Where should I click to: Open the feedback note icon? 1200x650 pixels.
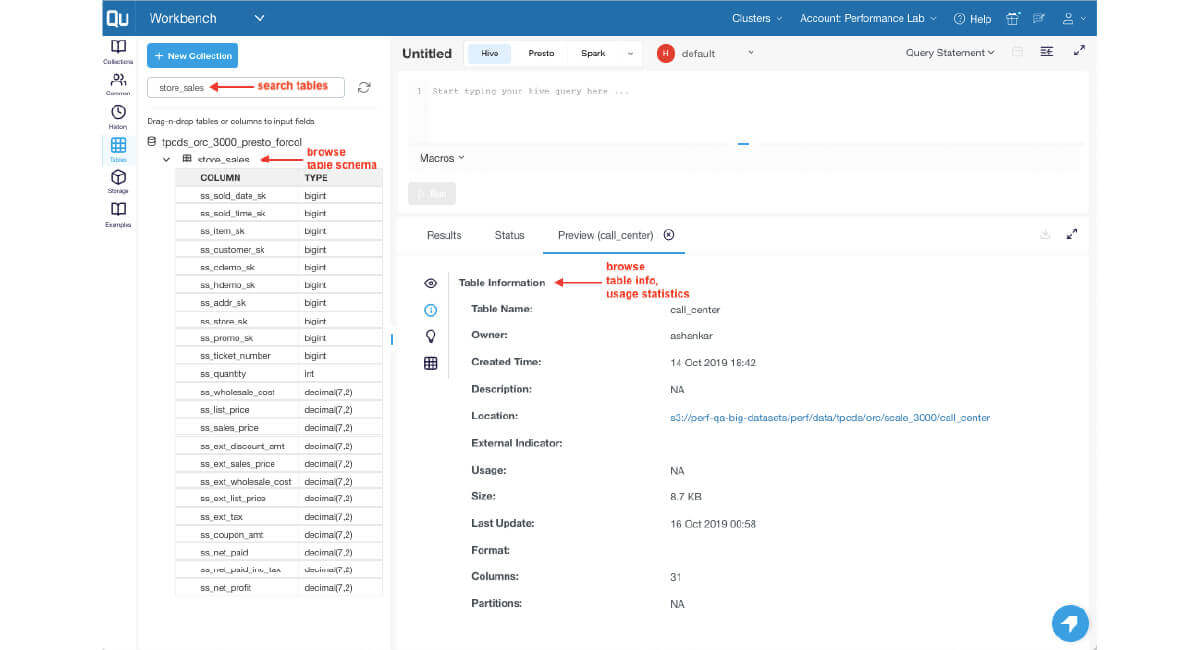point(1039,19)
